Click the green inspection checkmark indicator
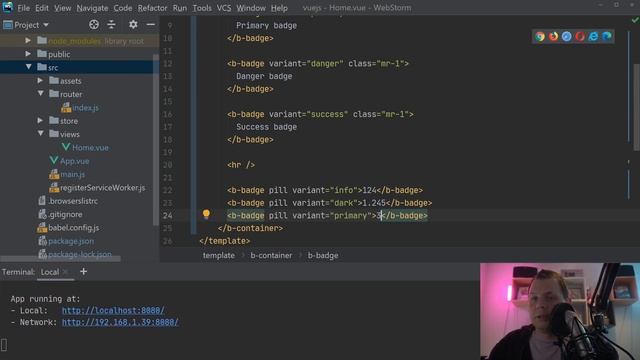Image resolution: width=640 pixels, height=360 pixels. (635, 20)
